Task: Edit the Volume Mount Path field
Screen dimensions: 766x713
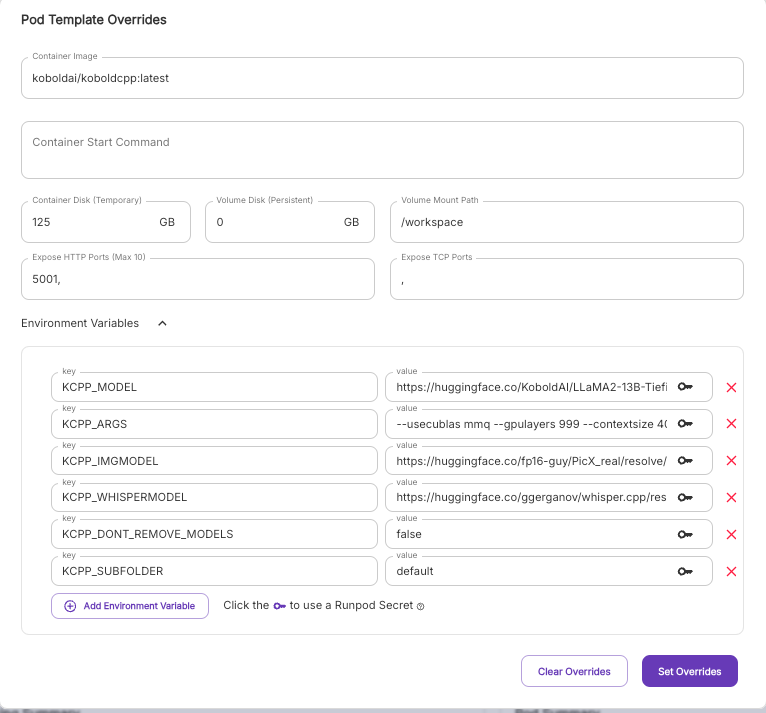Action: click(x=566, y=222)
